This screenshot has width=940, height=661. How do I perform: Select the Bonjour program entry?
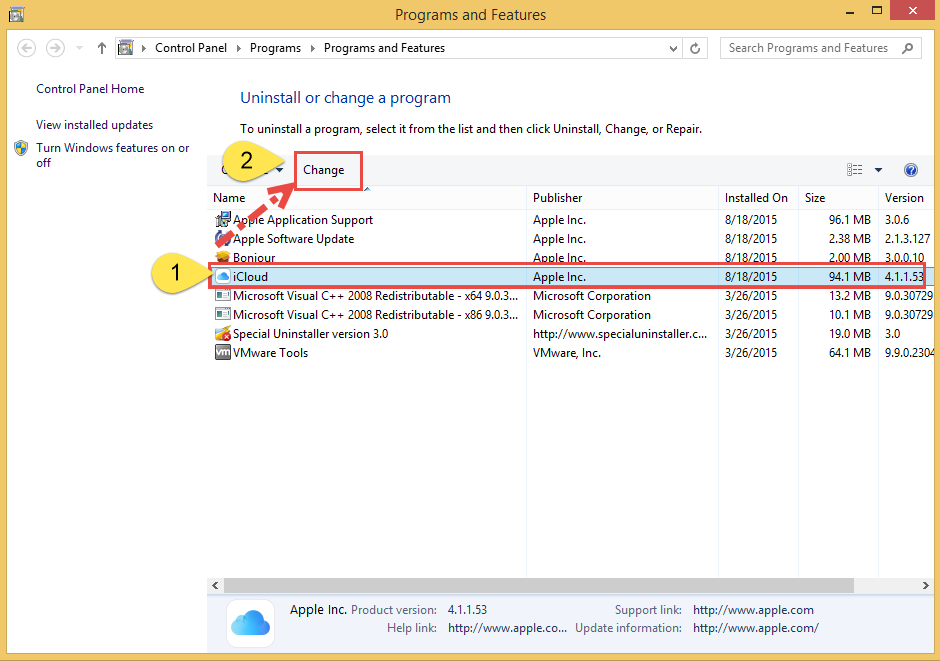point(254,257)
